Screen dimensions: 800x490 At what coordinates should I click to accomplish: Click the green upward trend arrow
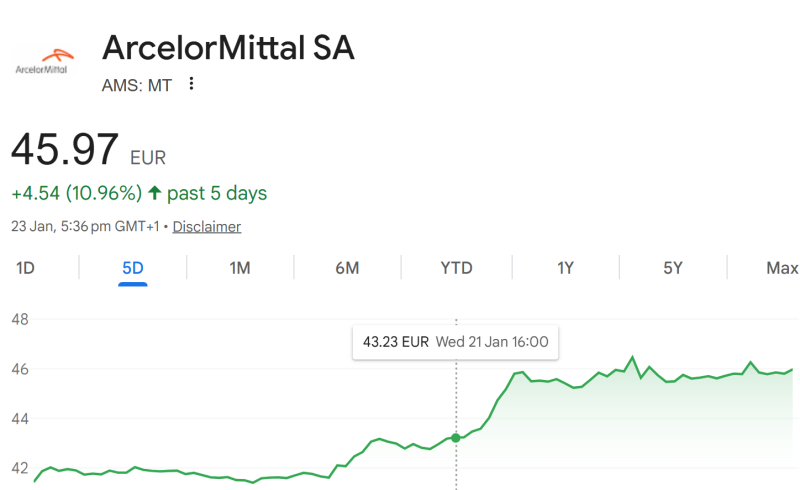tap(155, 193)
